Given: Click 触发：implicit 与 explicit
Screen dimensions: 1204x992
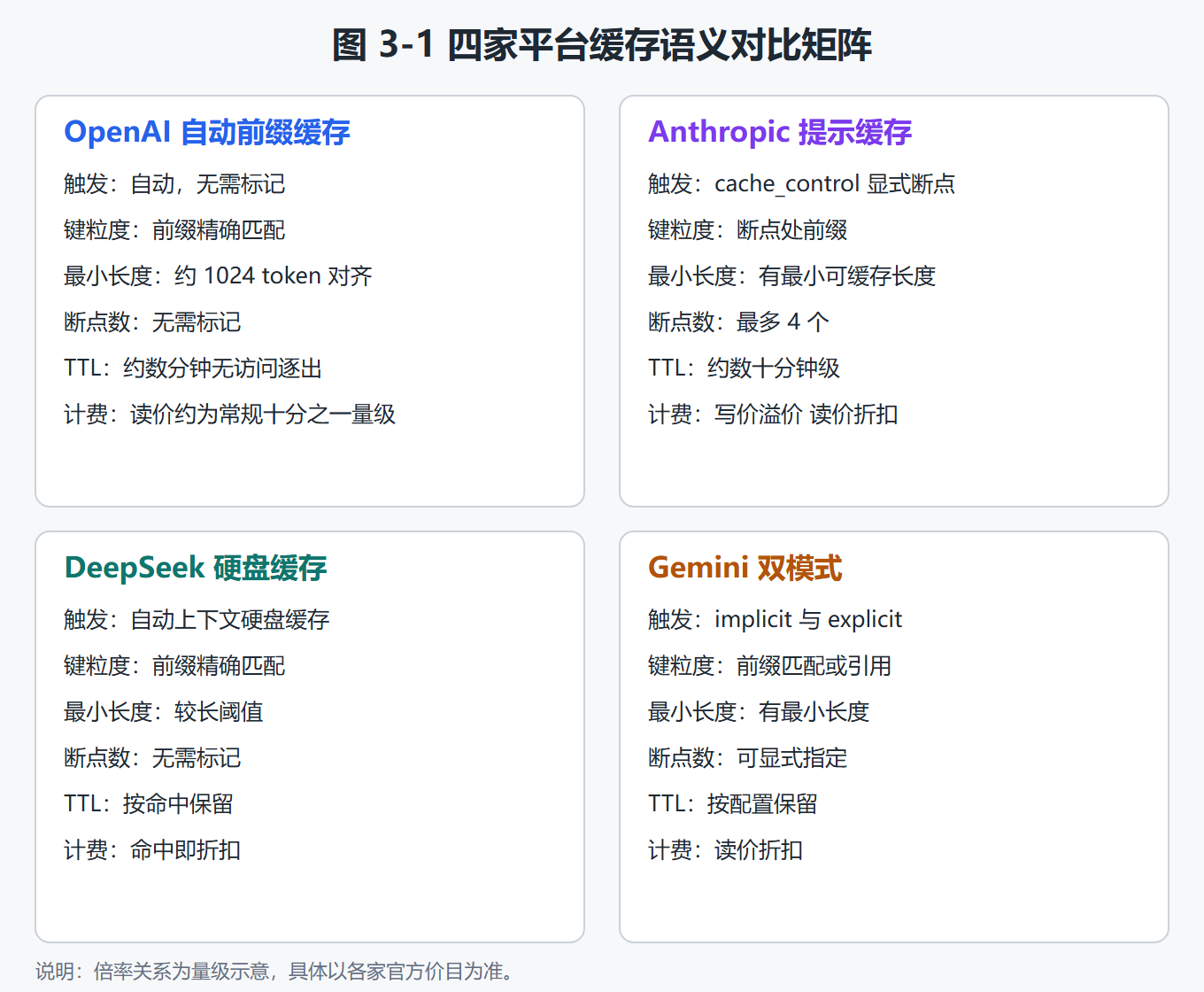Looking at the screenshot, I should pos(776,620).
